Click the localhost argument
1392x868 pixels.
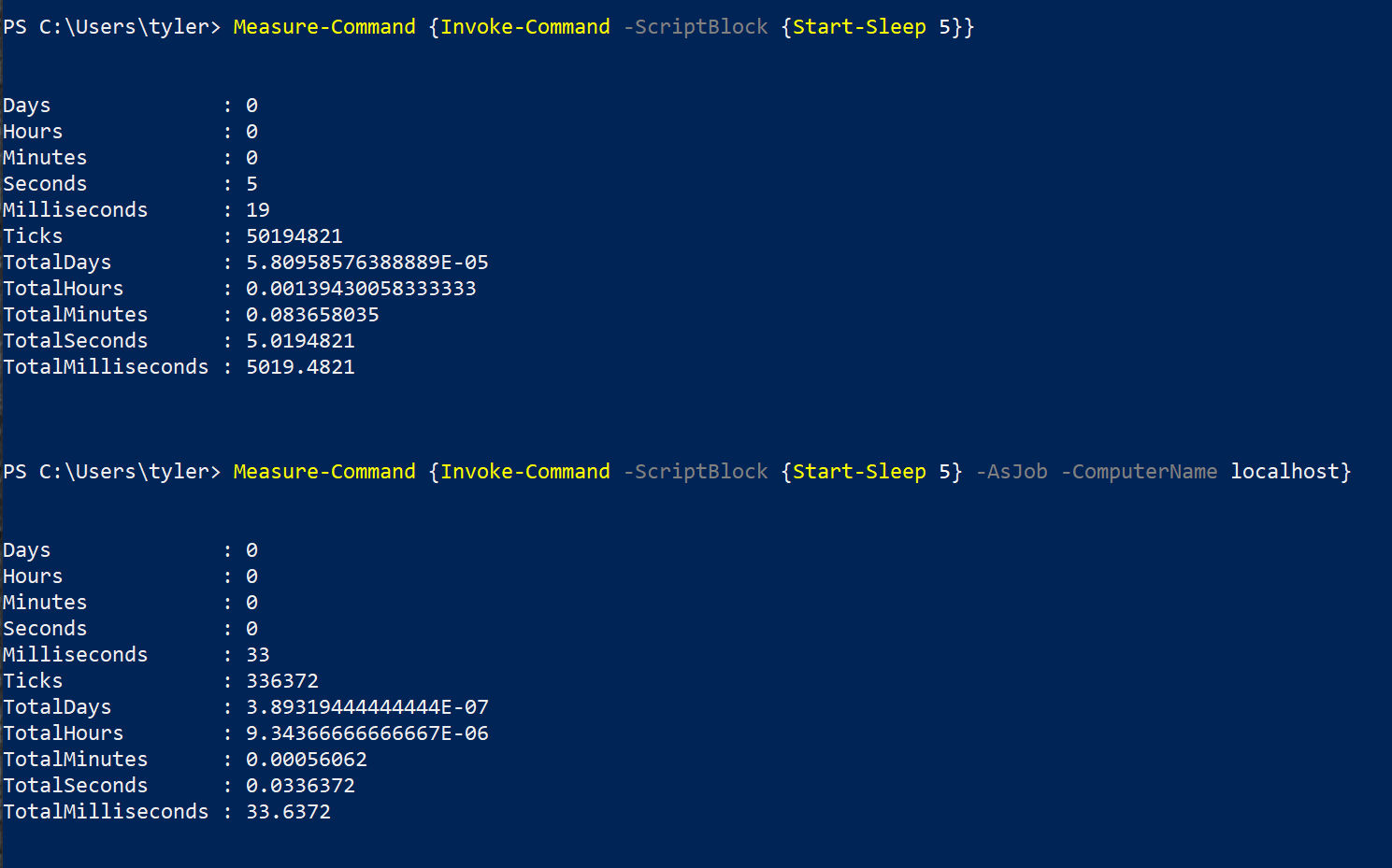pyautogui.click(x=1284, y=472)
